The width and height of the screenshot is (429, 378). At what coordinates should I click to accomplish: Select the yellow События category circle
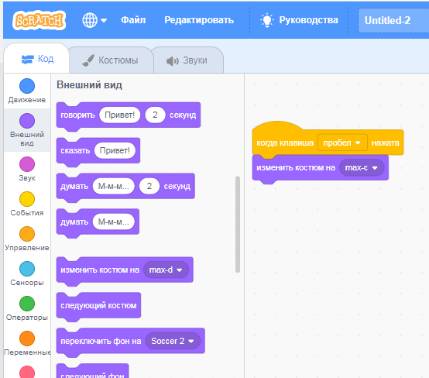click(x=27, y=199)
